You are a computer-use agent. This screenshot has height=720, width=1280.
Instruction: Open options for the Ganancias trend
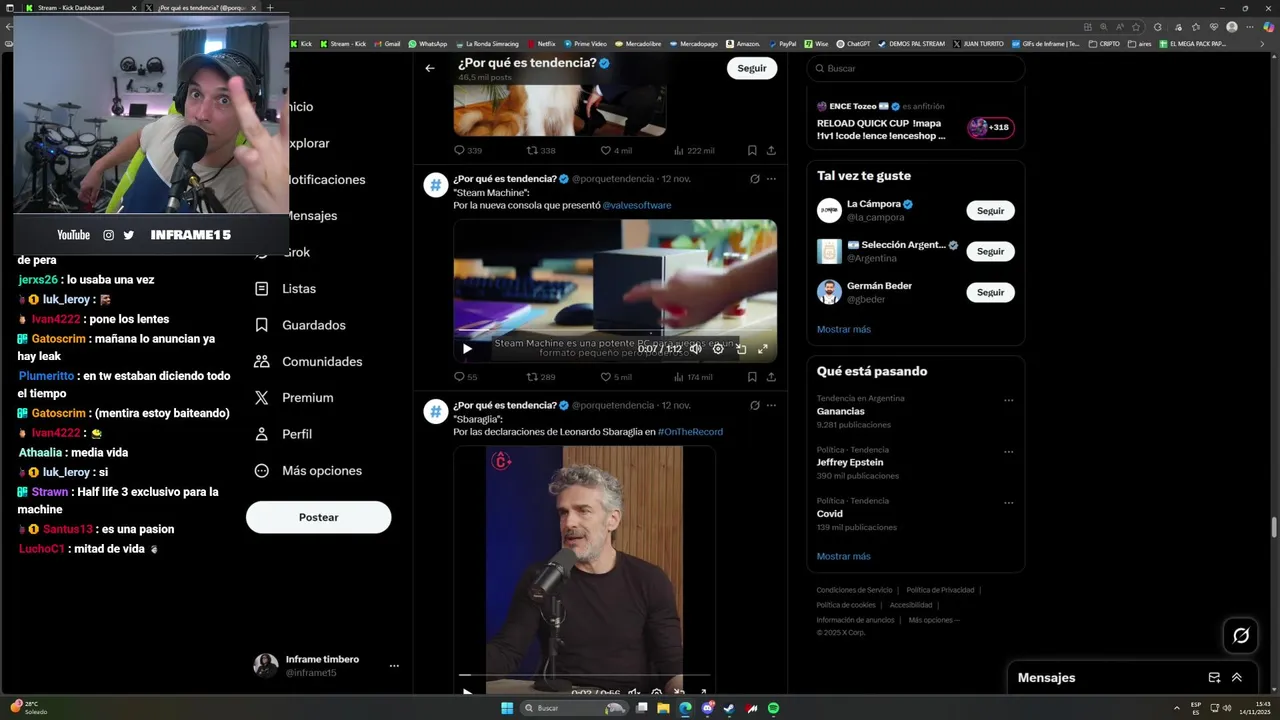[x=1008, y=400]
